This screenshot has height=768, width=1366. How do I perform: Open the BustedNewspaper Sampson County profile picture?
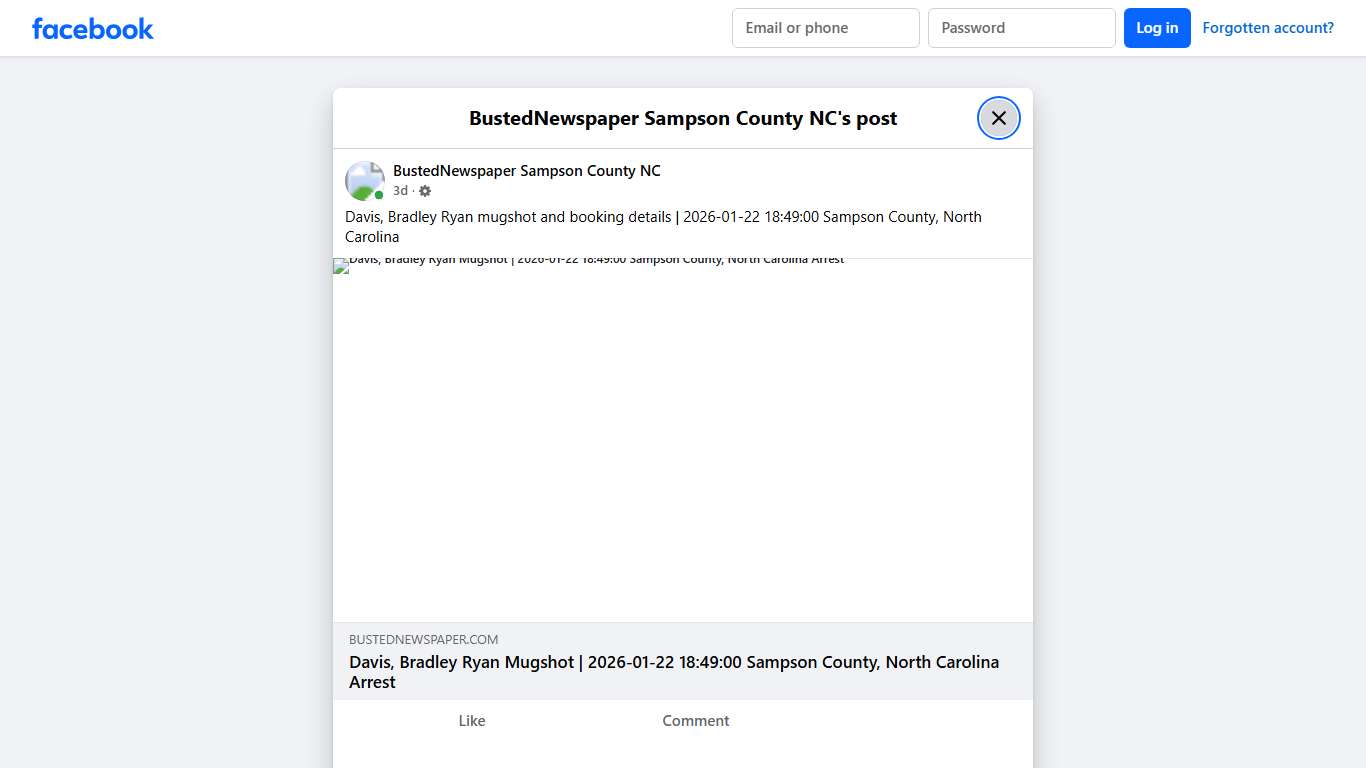click(x=364, y=180)
